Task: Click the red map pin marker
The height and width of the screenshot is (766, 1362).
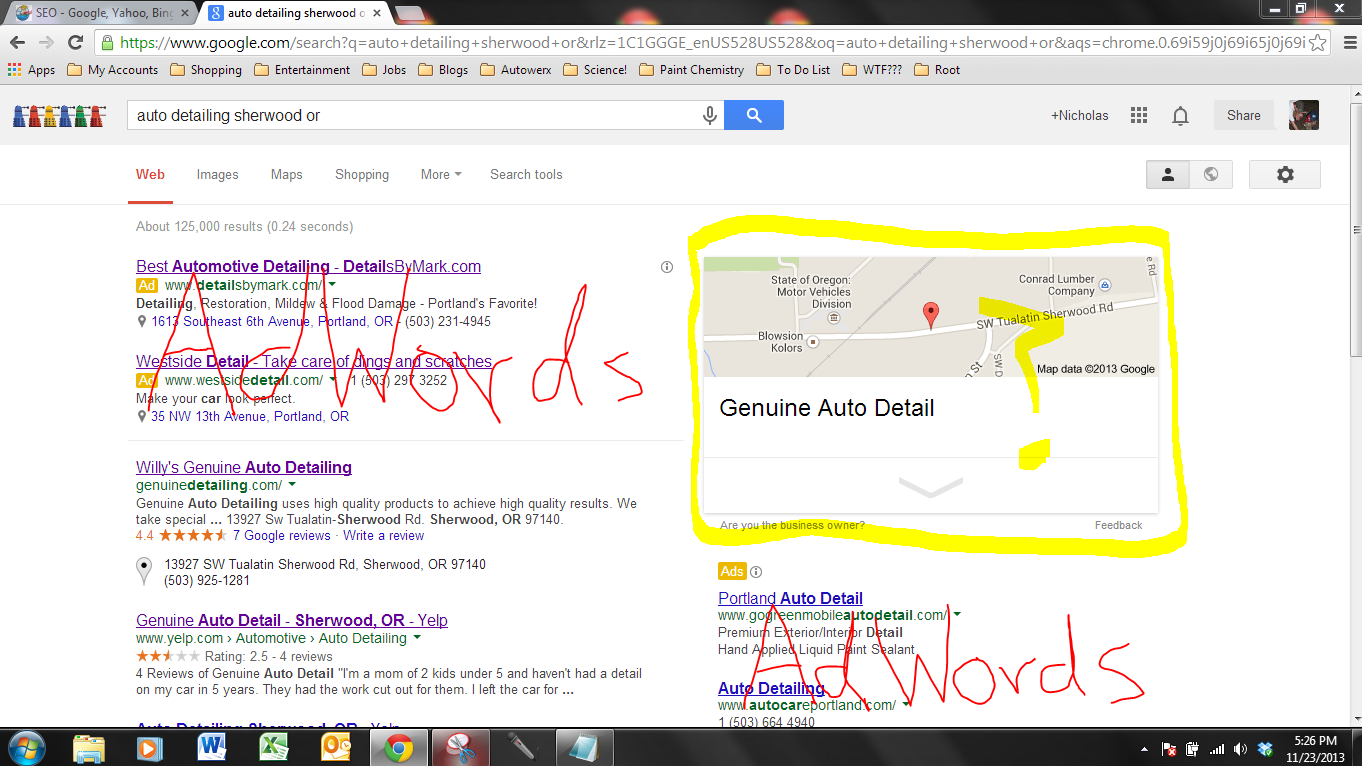Action: click(x=930, y=315)
